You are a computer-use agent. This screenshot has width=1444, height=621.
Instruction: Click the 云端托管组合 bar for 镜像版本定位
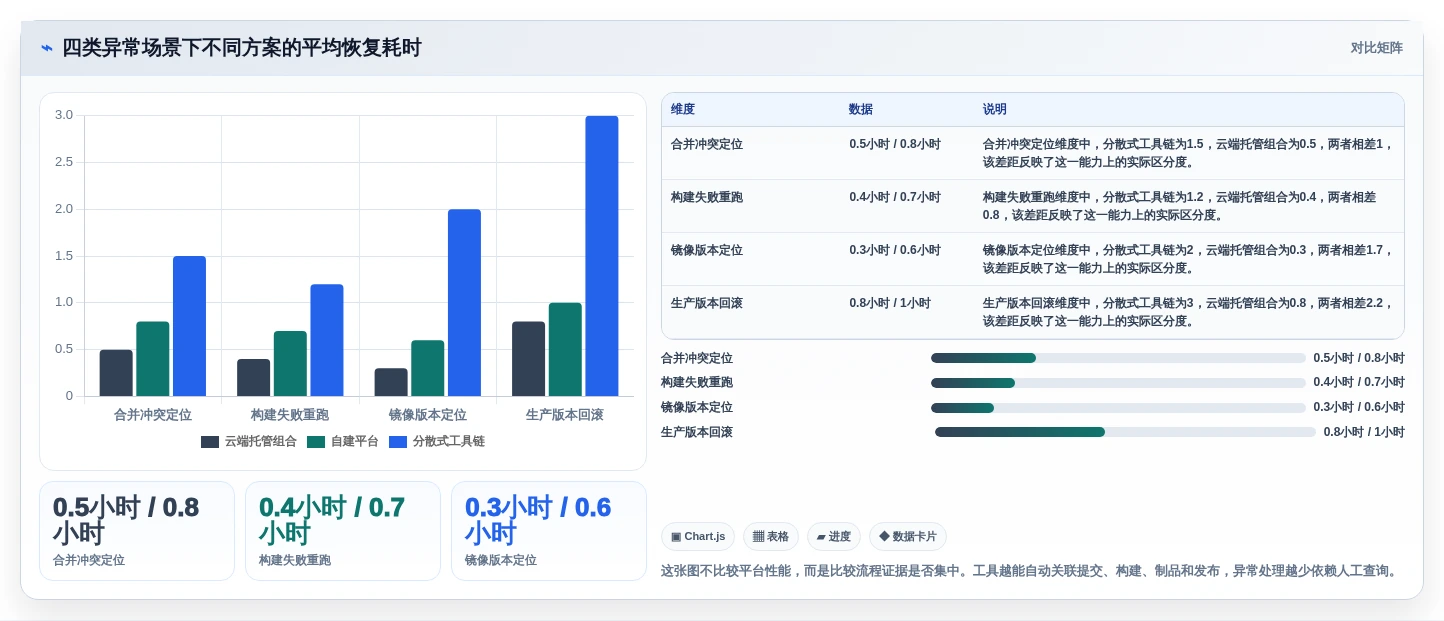(x=391, y=382)
